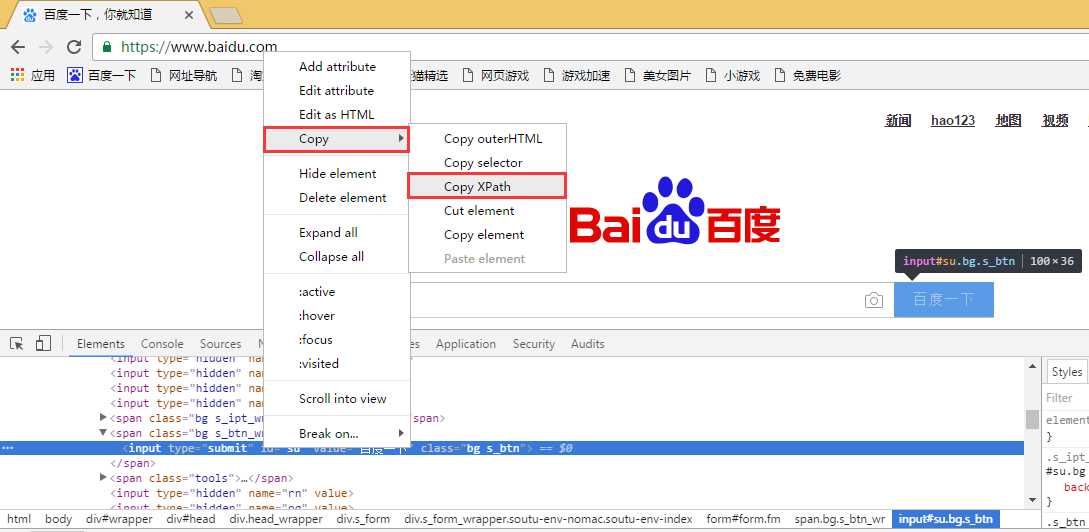Open the Styles pane tab

(1067, 372)
